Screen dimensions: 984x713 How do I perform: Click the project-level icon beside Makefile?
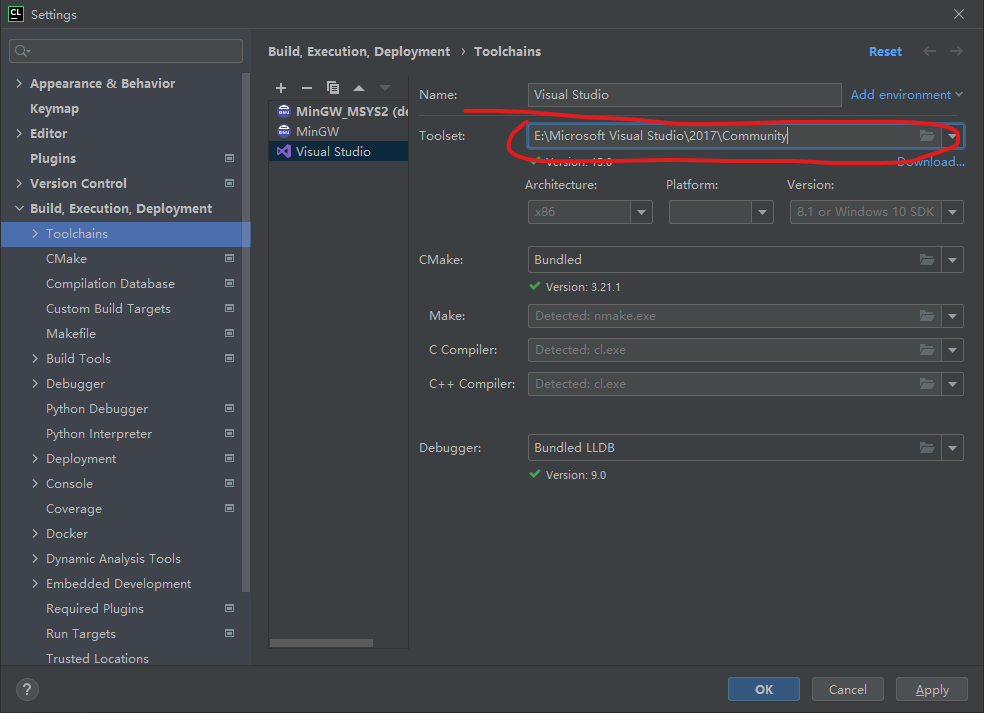click(230, 333)
